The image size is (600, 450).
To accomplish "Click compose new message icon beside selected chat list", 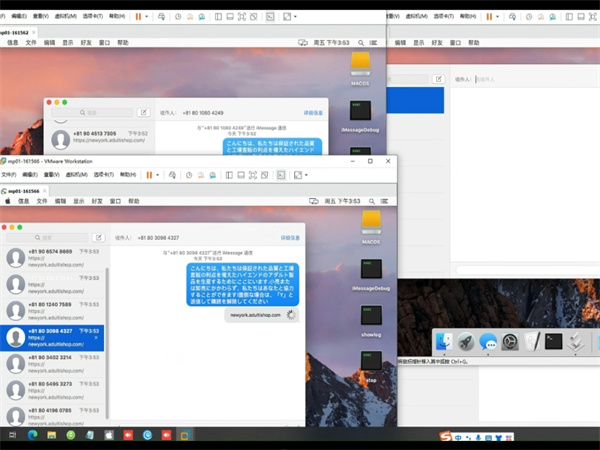I will (98, 237).
